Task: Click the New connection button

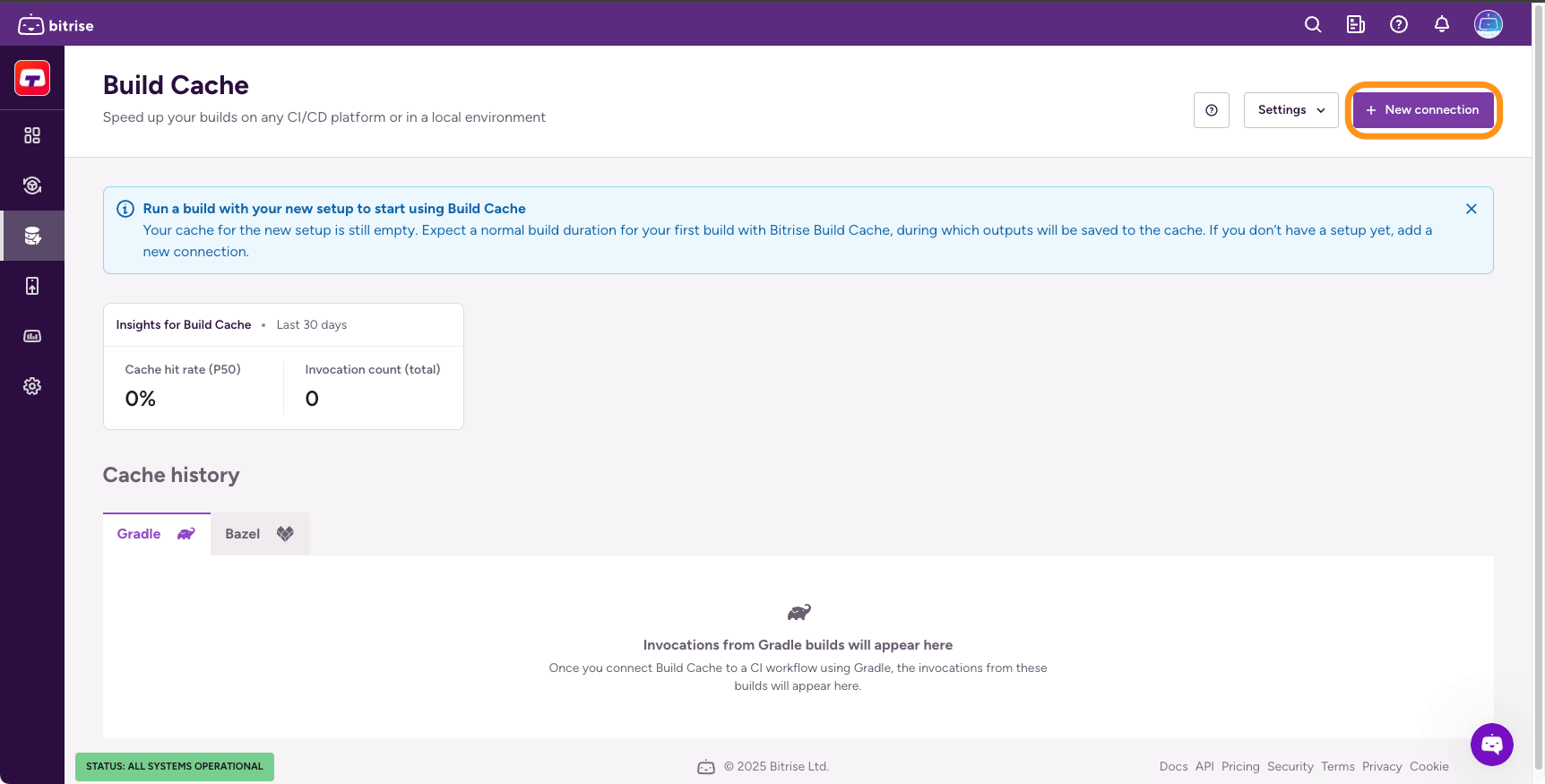Action: pos(1422,110)
